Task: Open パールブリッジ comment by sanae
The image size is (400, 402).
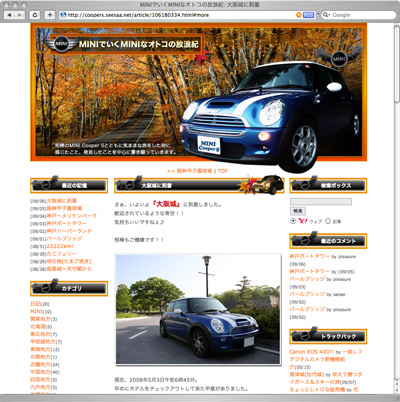Action: tap(307, 294)
